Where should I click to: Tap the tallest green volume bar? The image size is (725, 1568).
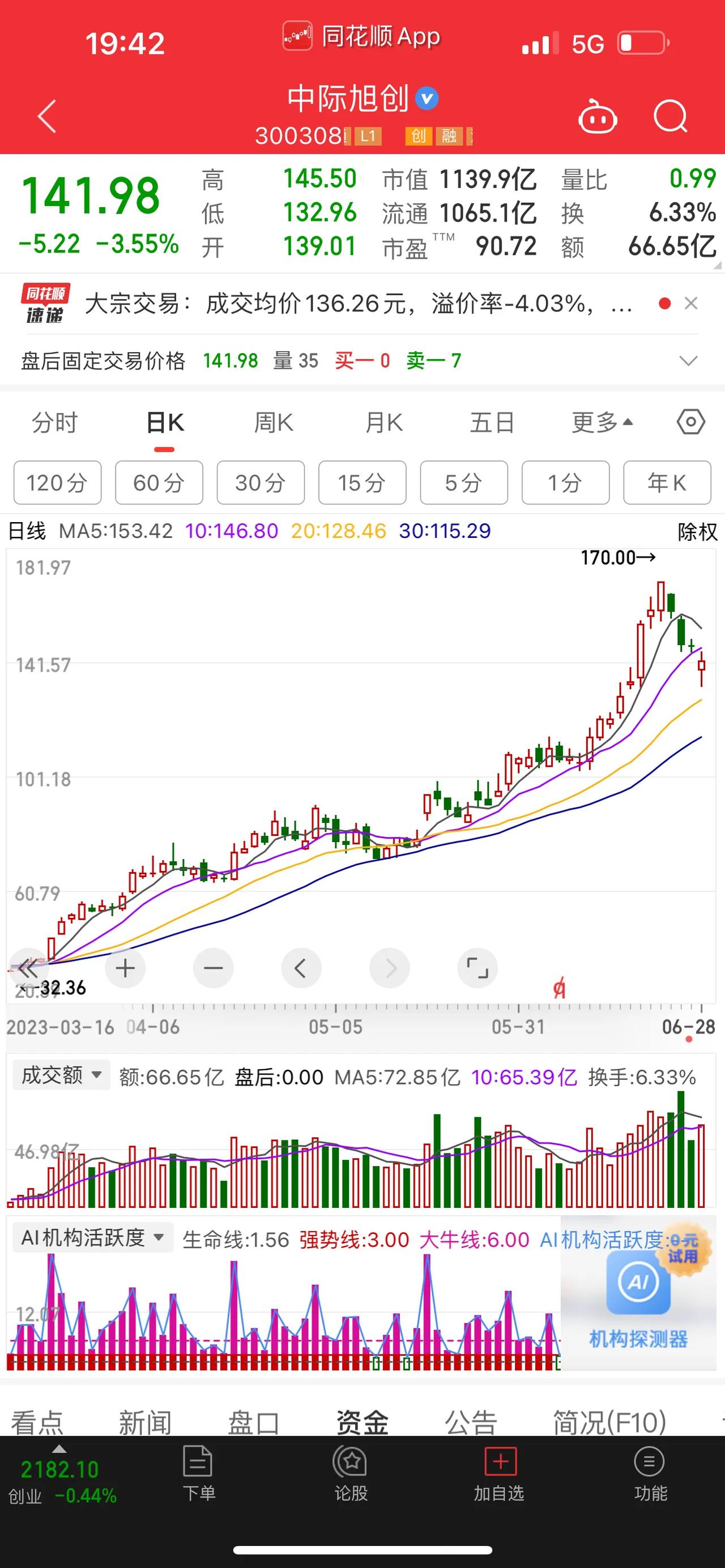click(x=681, y=1149)
